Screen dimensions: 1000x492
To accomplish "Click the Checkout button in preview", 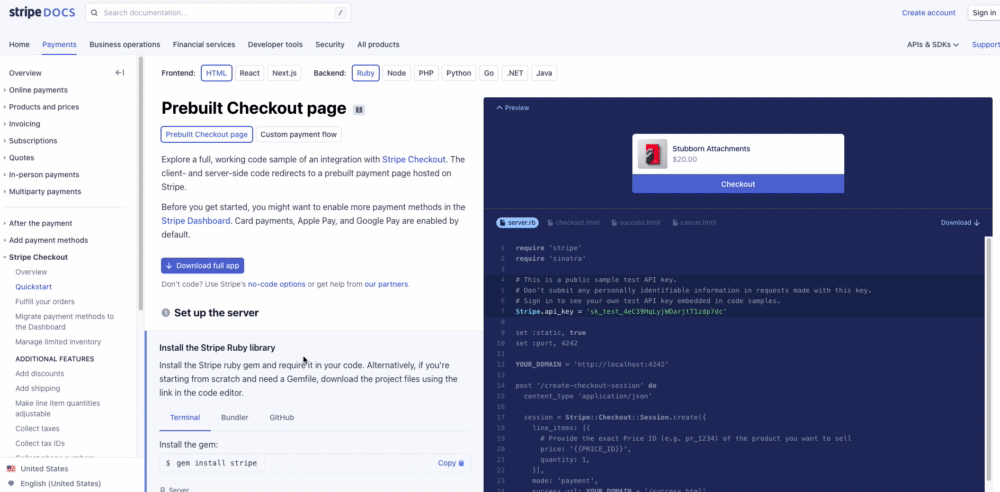I will 738,184.
